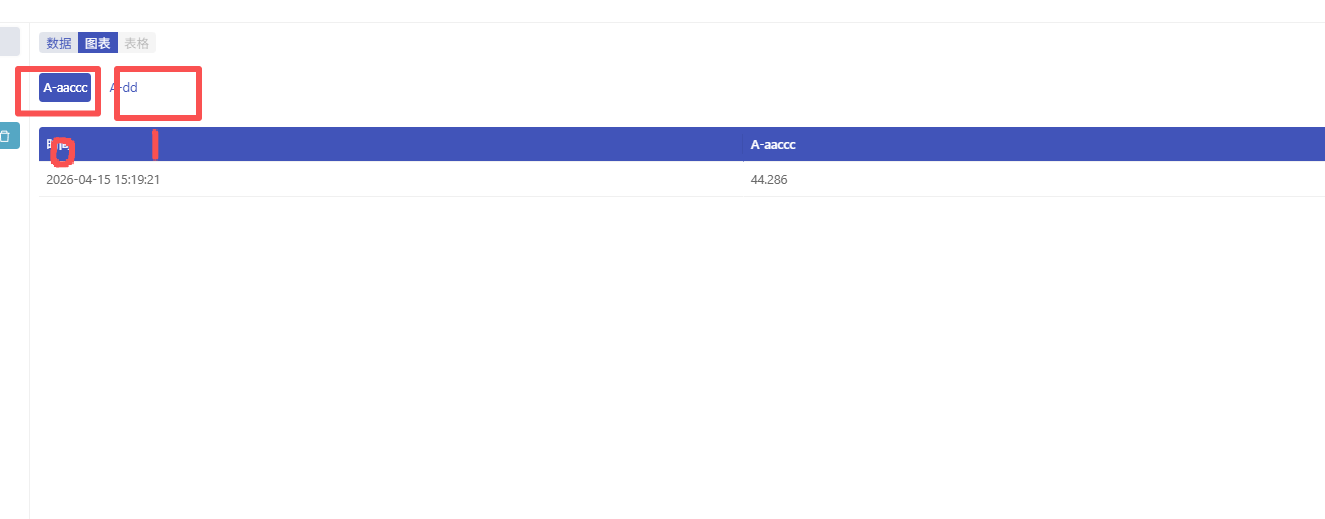This screenshot has width=1325, height=519.
Task: Click the blank top bar above the tabs
Action: pyautogui.click(x=660, y=11)
